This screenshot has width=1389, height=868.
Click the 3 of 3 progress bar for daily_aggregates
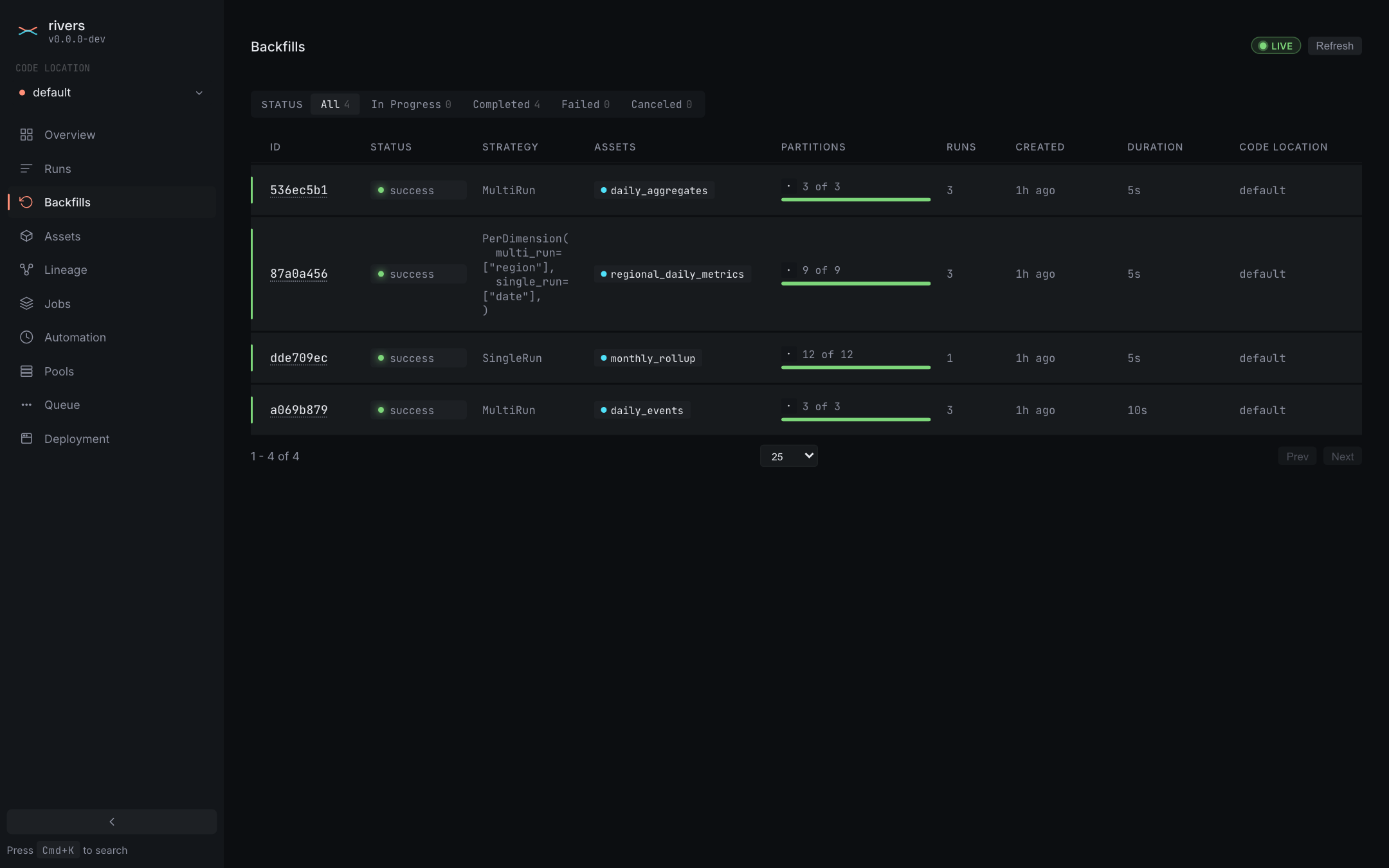855,200
